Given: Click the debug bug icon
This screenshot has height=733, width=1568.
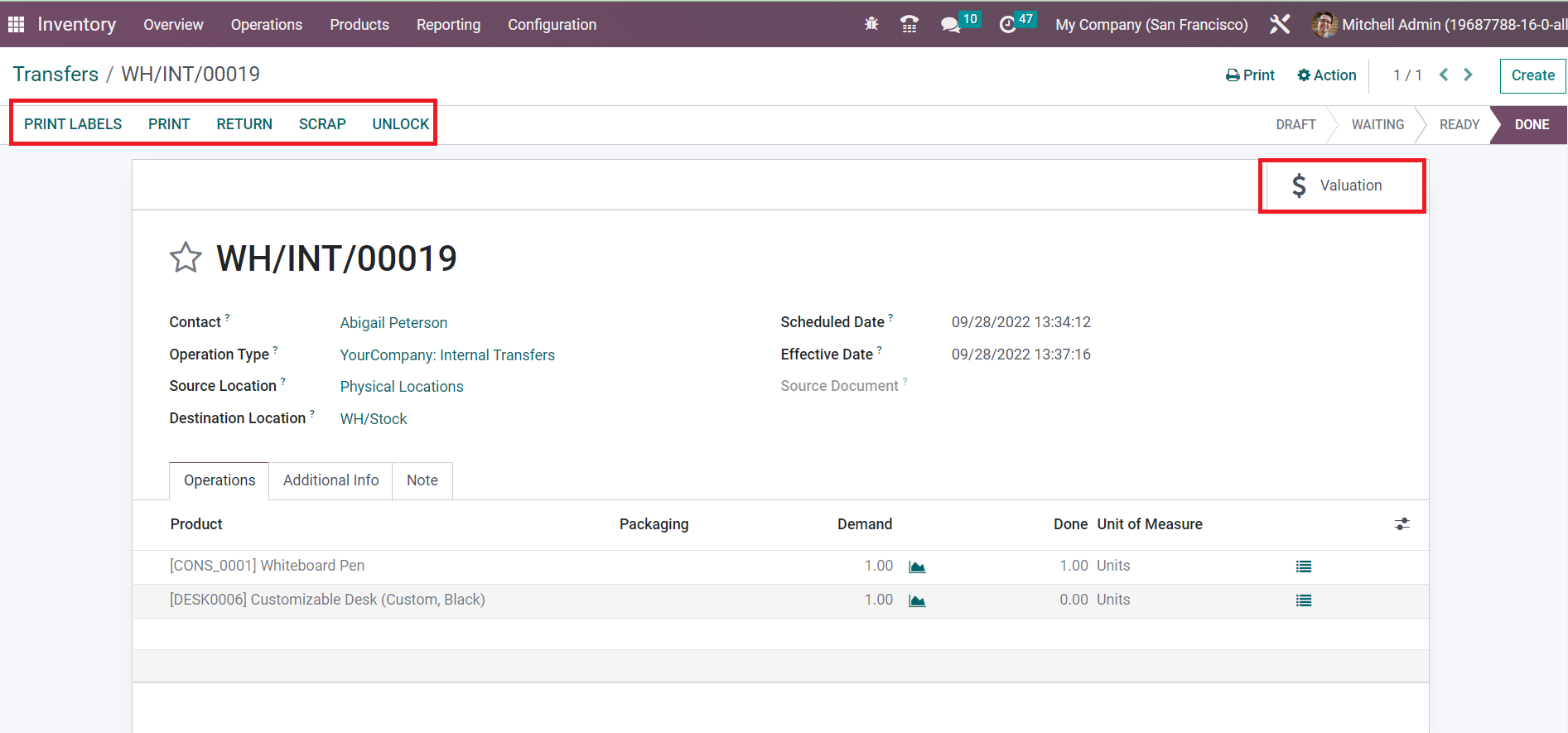Looking at the screenshot, I should pyautogui.click(x=871, y=25).
